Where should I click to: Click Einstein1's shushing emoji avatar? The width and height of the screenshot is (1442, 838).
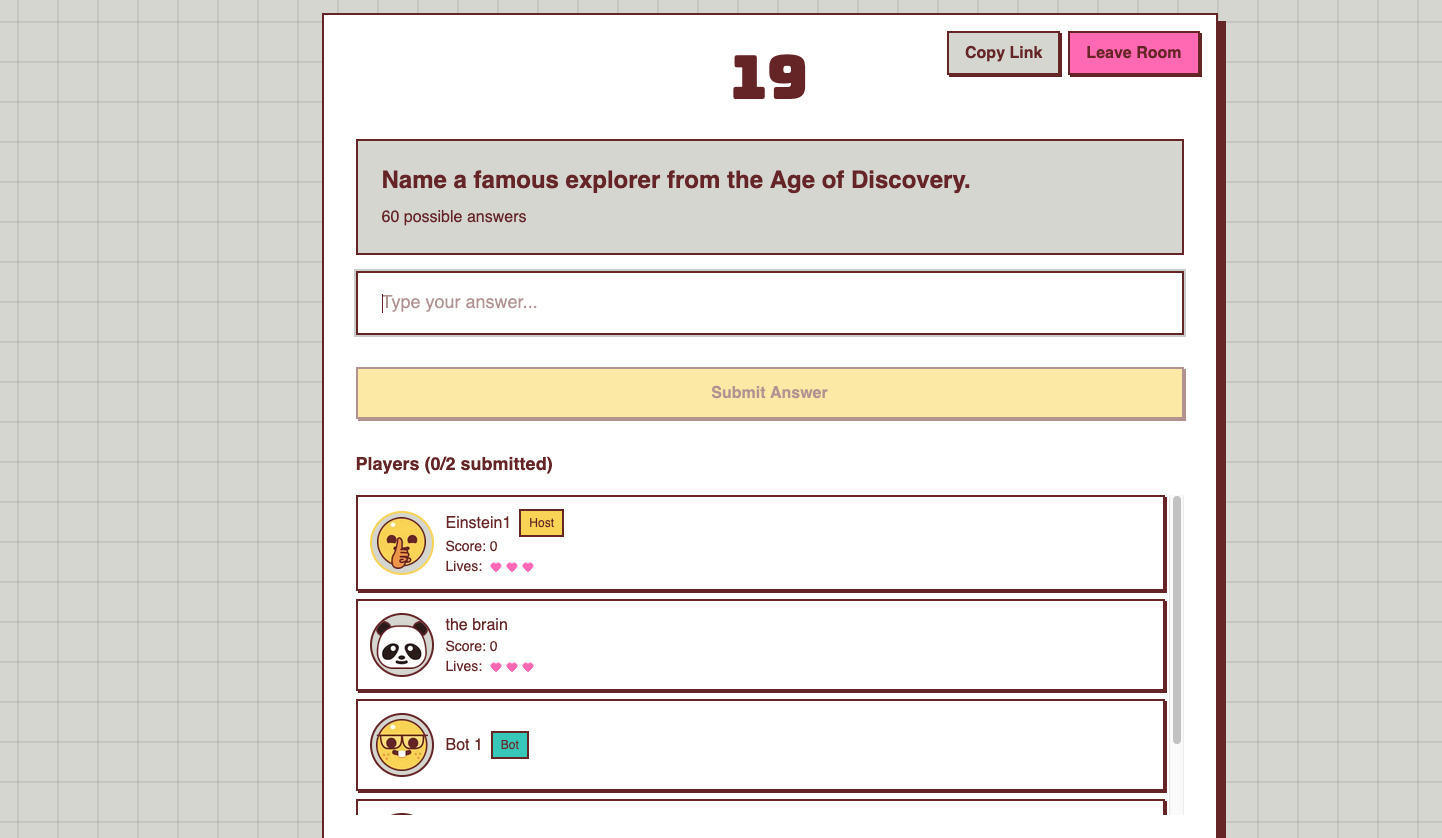402,543
